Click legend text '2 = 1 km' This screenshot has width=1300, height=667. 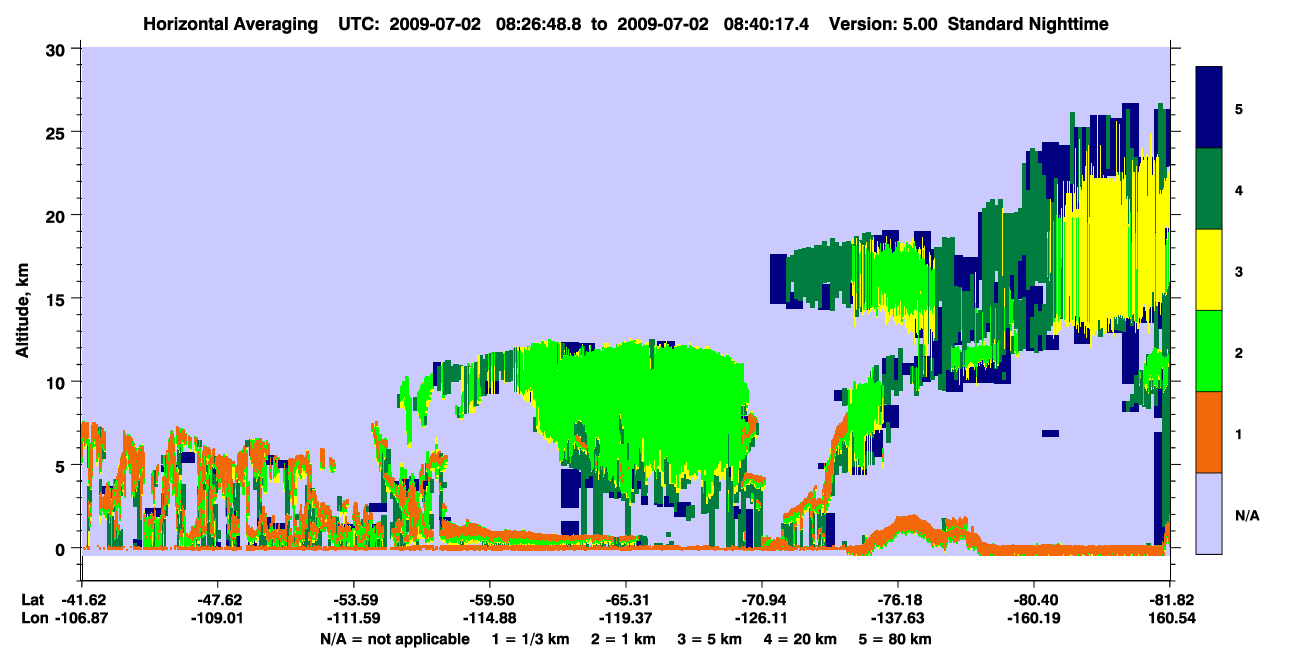(x=624, y=639)
